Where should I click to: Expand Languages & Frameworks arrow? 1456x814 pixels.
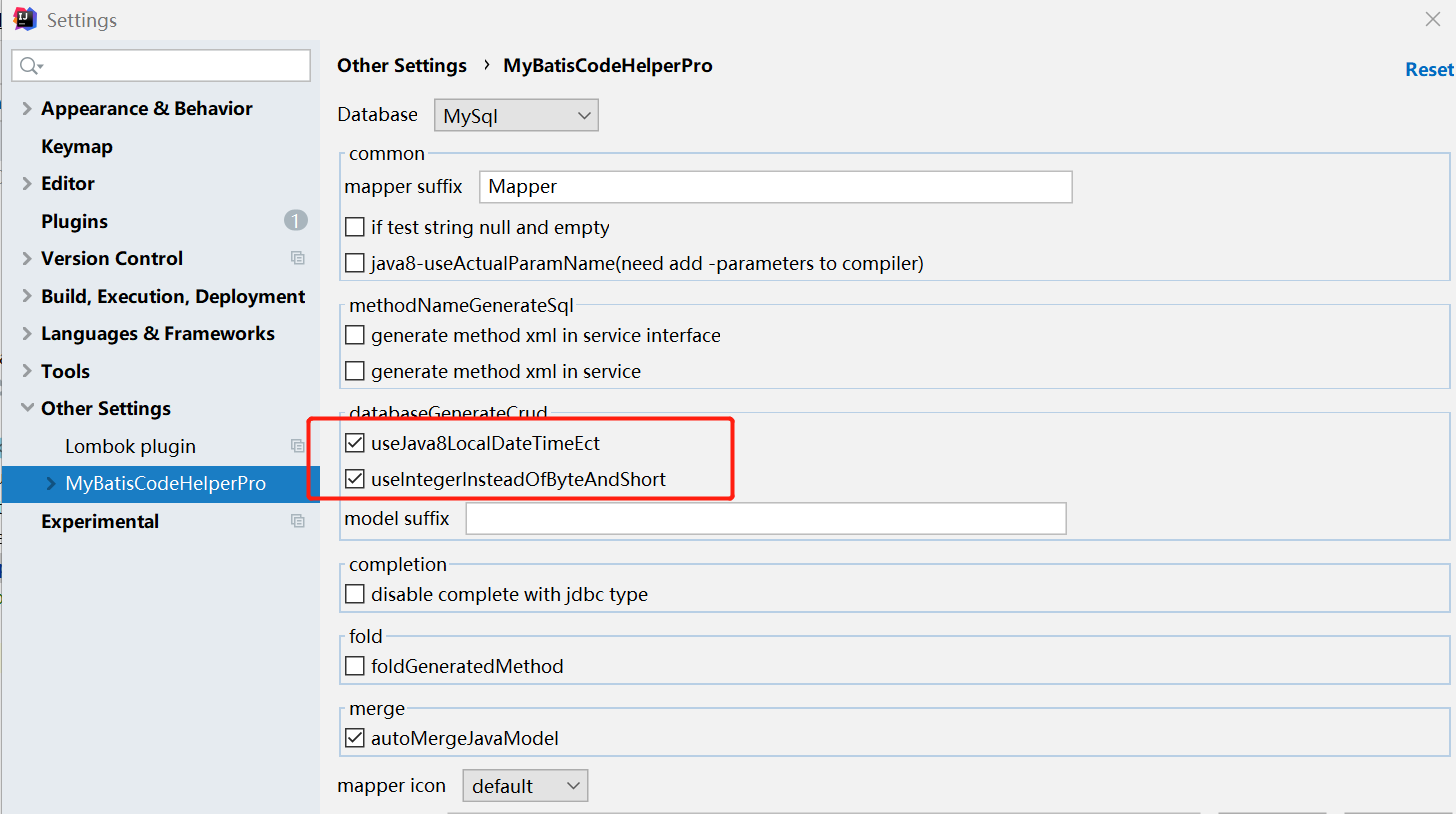(x=26, y=333)
